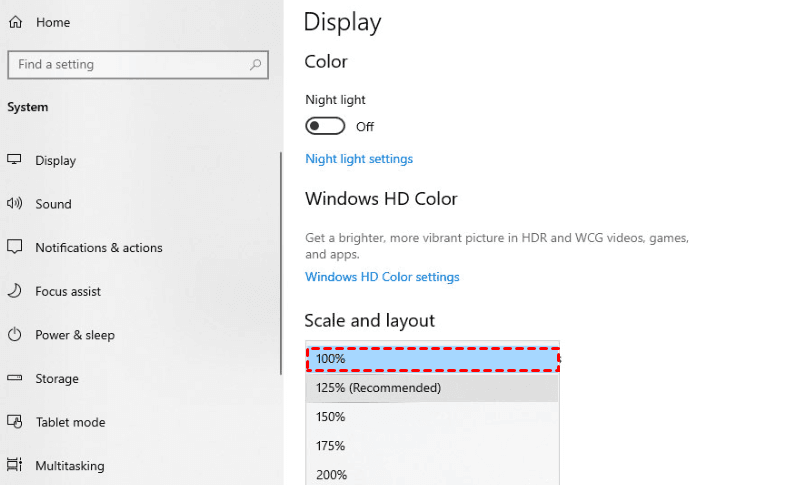Select 100% scale option
Image resolution: width=791 pixels, height=485 pixels.
click(432, 359)
